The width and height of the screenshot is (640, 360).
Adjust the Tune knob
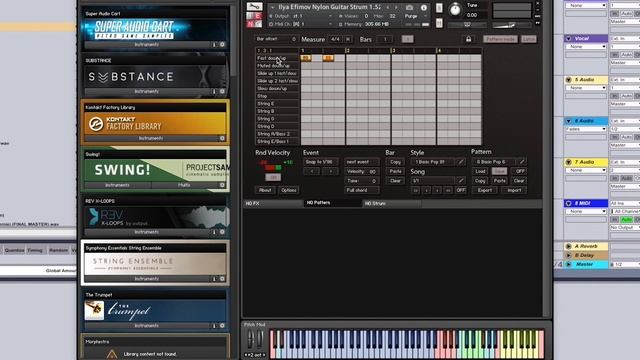pos(455,9)
